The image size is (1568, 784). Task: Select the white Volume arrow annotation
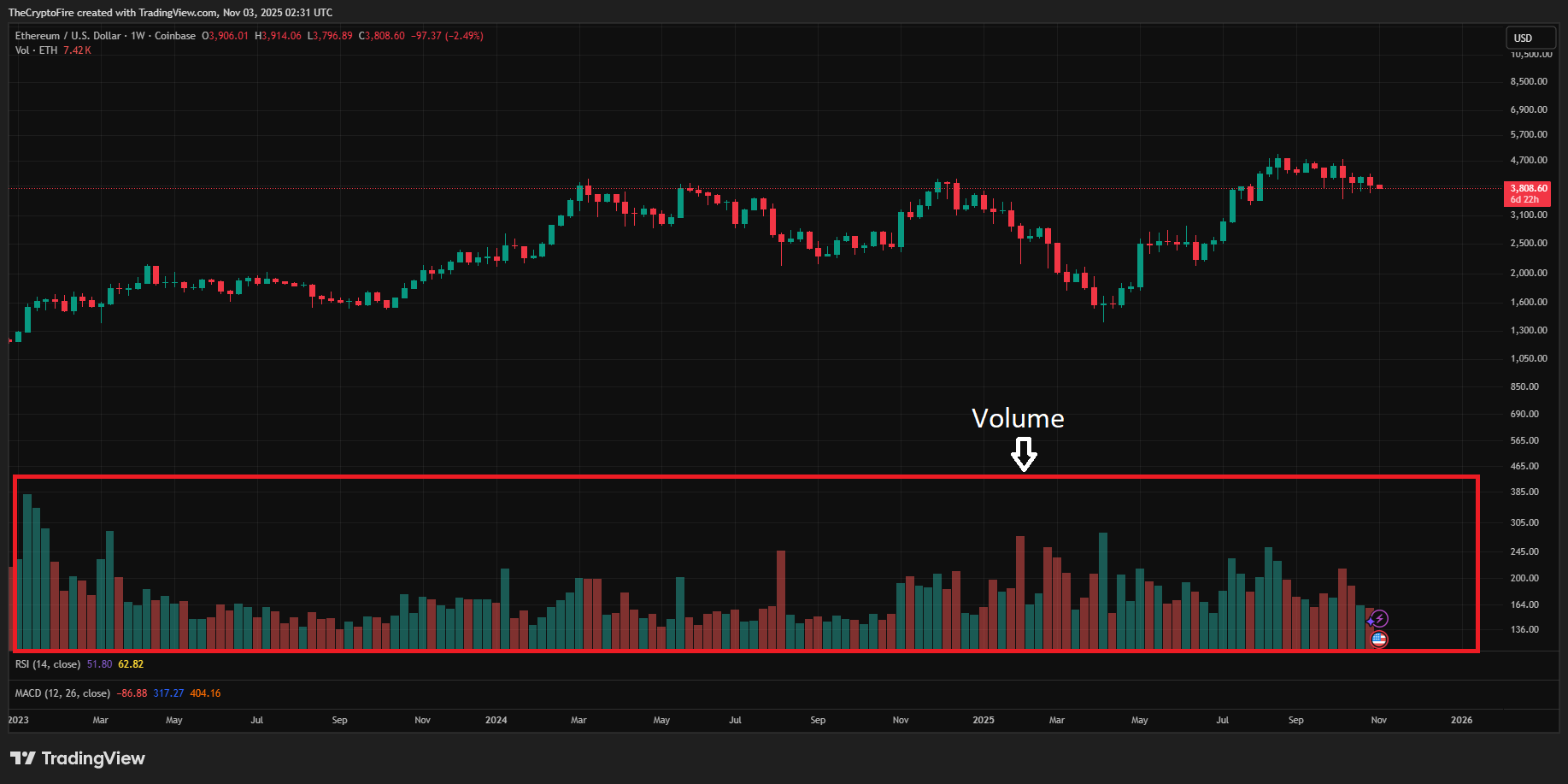click(1024, 452)
